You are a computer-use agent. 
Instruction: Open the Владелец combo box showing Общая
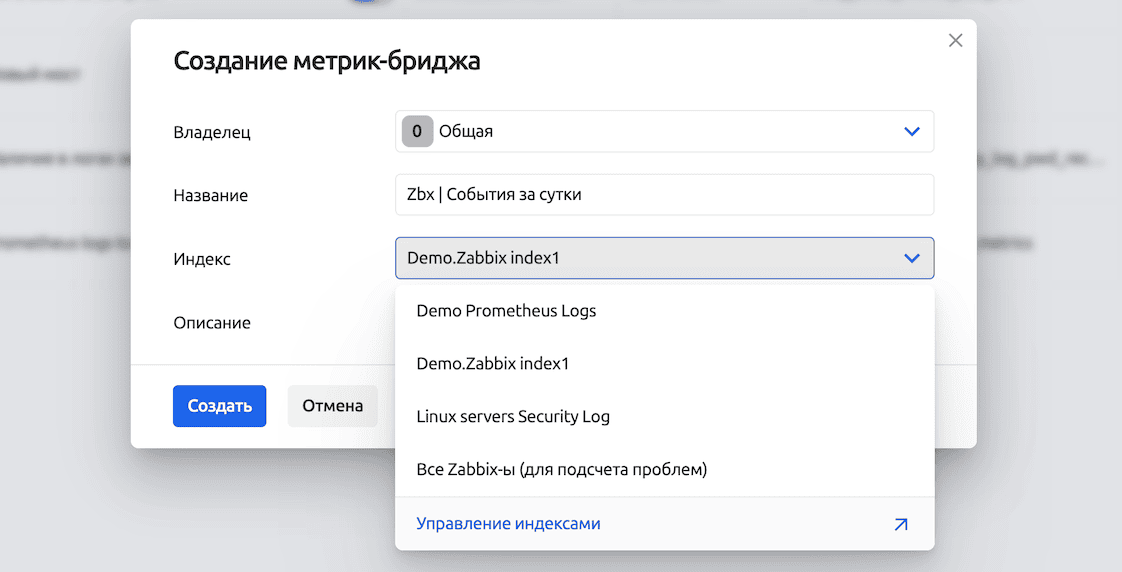[x=664, y=131]
